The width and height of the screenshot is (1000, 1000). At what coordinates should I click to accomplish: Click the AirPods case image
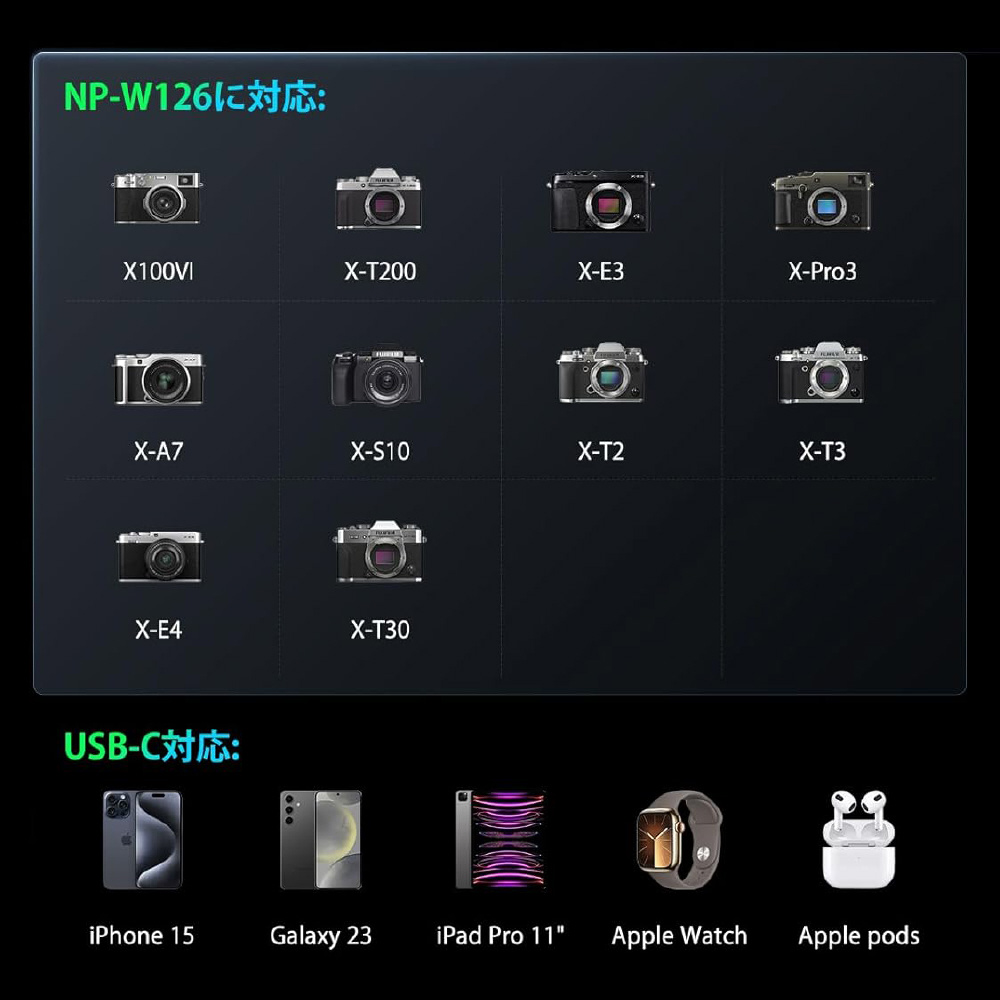(858, 840)
